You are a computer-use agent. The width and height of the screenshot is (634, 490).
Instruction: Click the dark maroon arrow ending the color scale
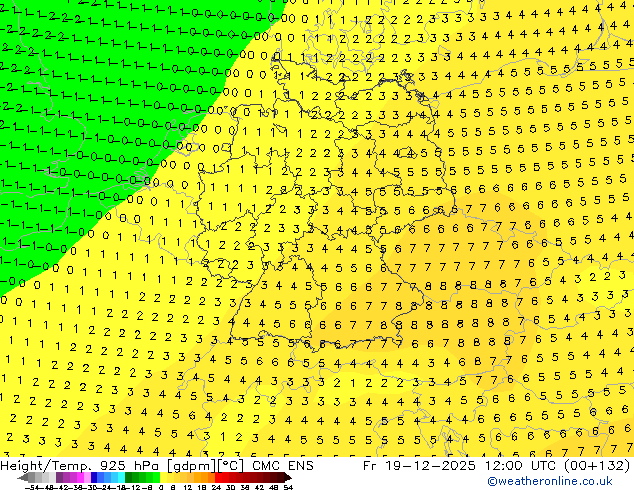(288, 477)
